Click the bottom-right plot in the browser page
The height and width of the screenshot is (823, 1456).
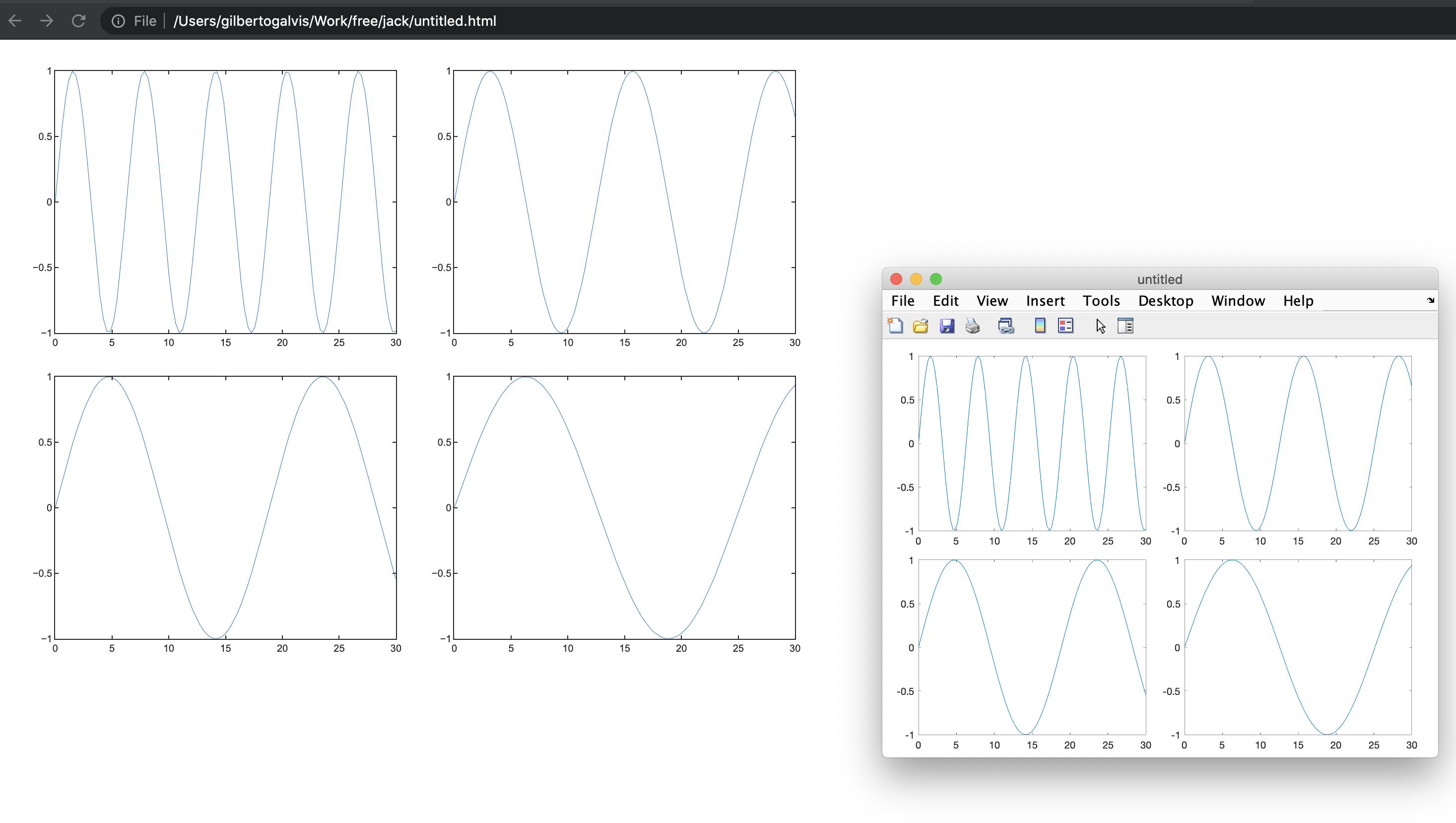pos(625,508)
